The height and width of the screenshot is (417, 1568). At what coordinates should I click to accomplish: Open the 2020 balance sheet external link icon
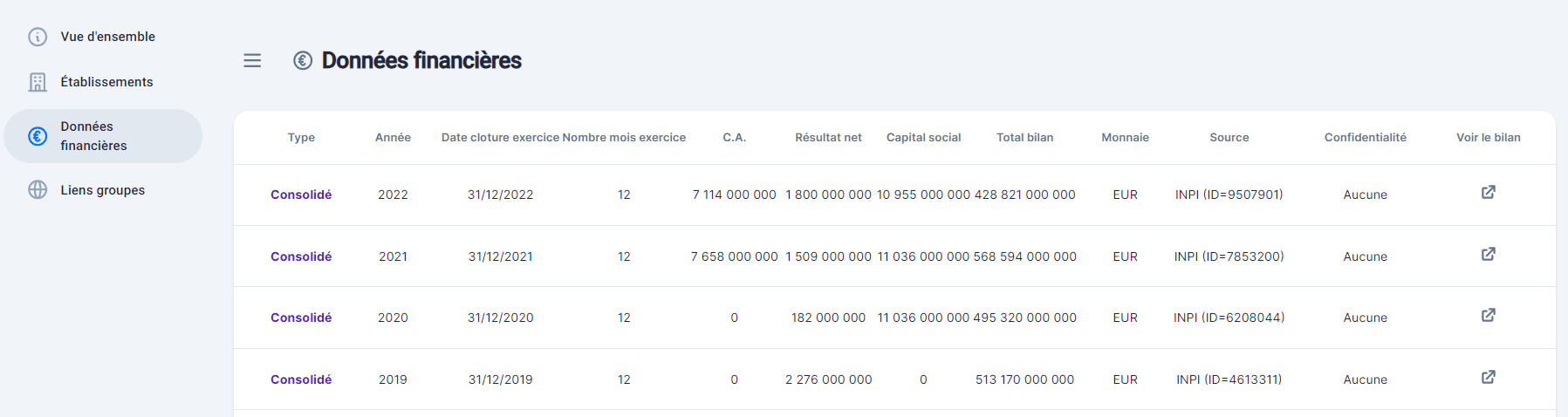click(1489, 315)
